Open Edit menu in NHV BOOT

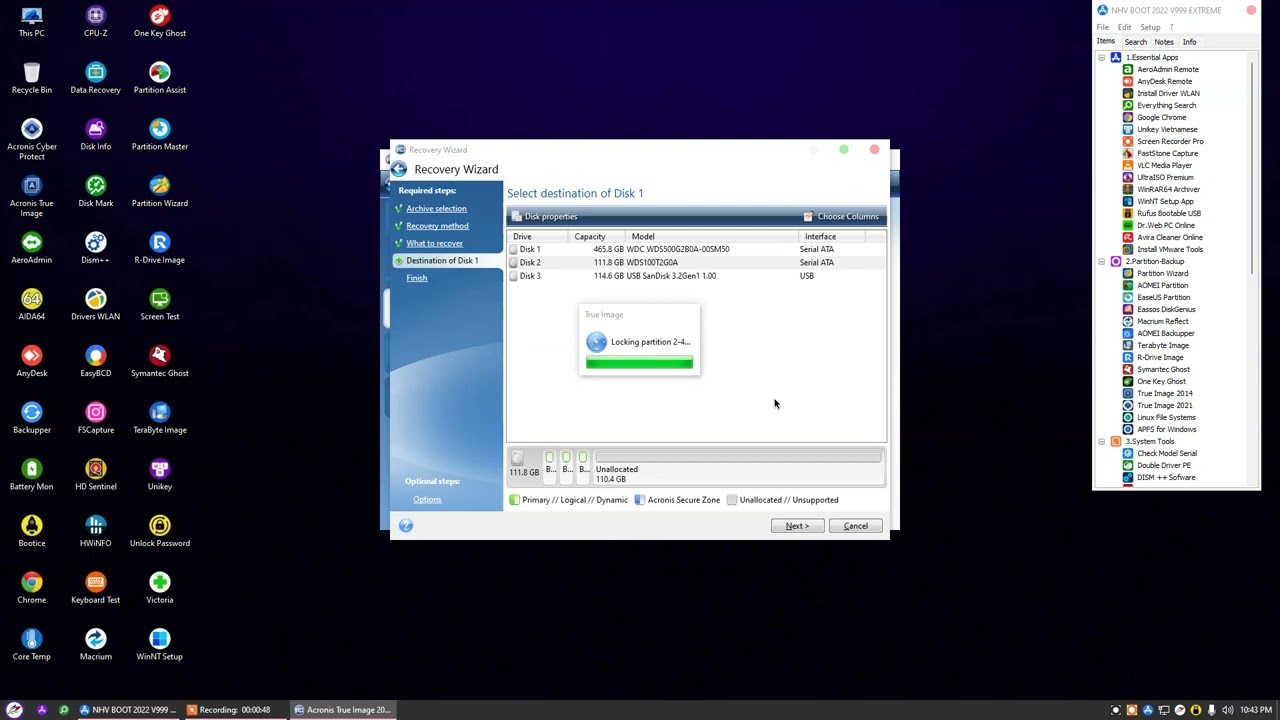(x=1125, y=27)
